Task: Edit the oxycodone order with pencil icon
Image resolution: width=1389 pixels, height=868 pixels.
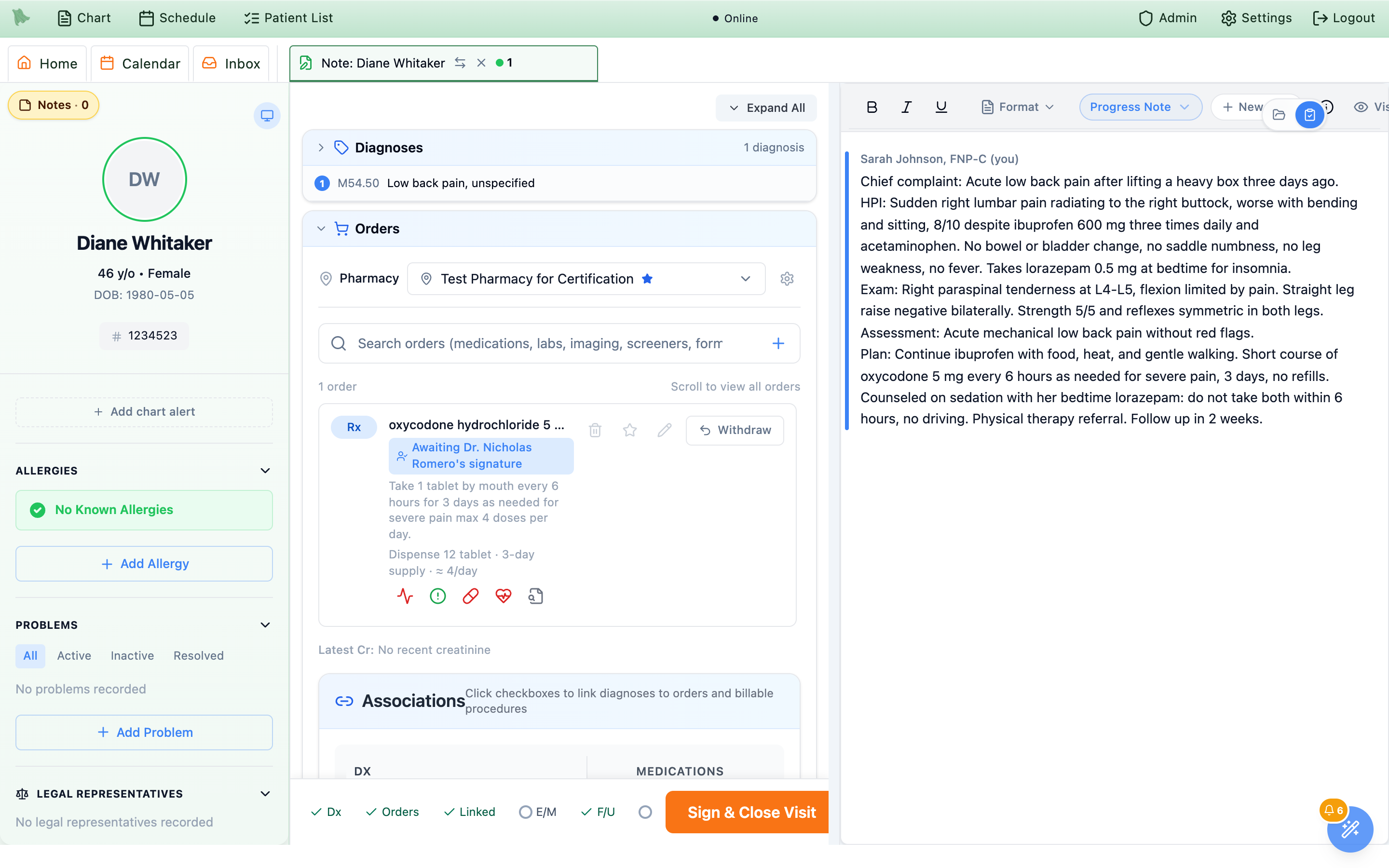Action: [x=664, y=430]
